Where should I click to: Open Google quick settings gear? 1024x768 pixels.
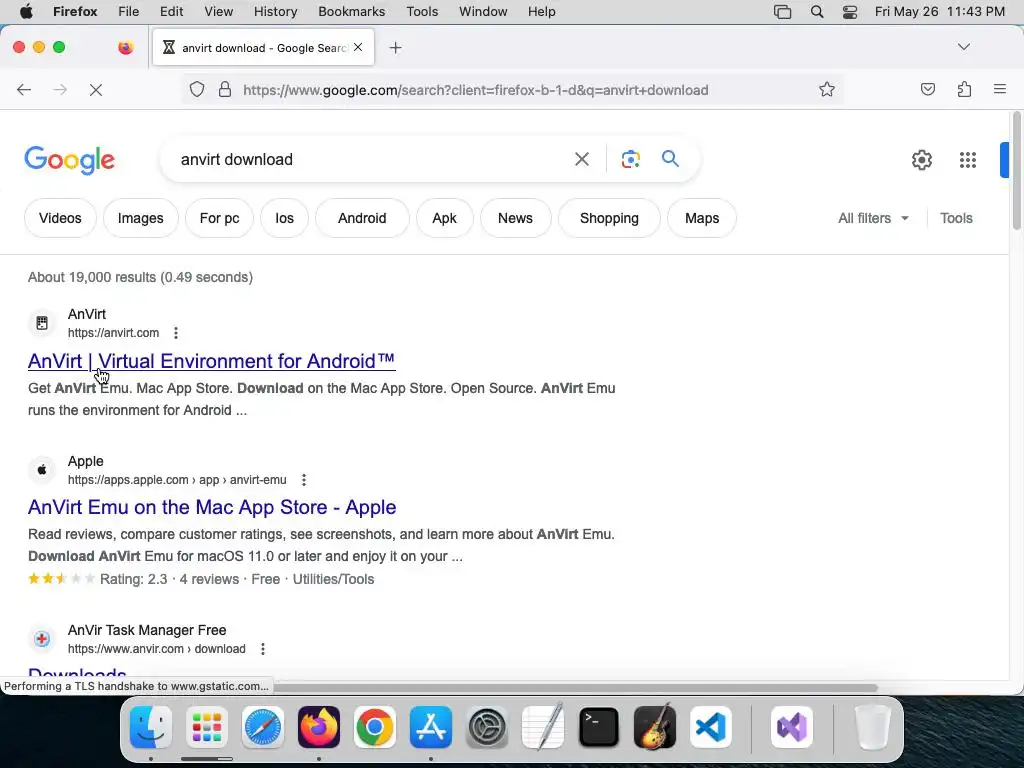(x=921, y=159)
